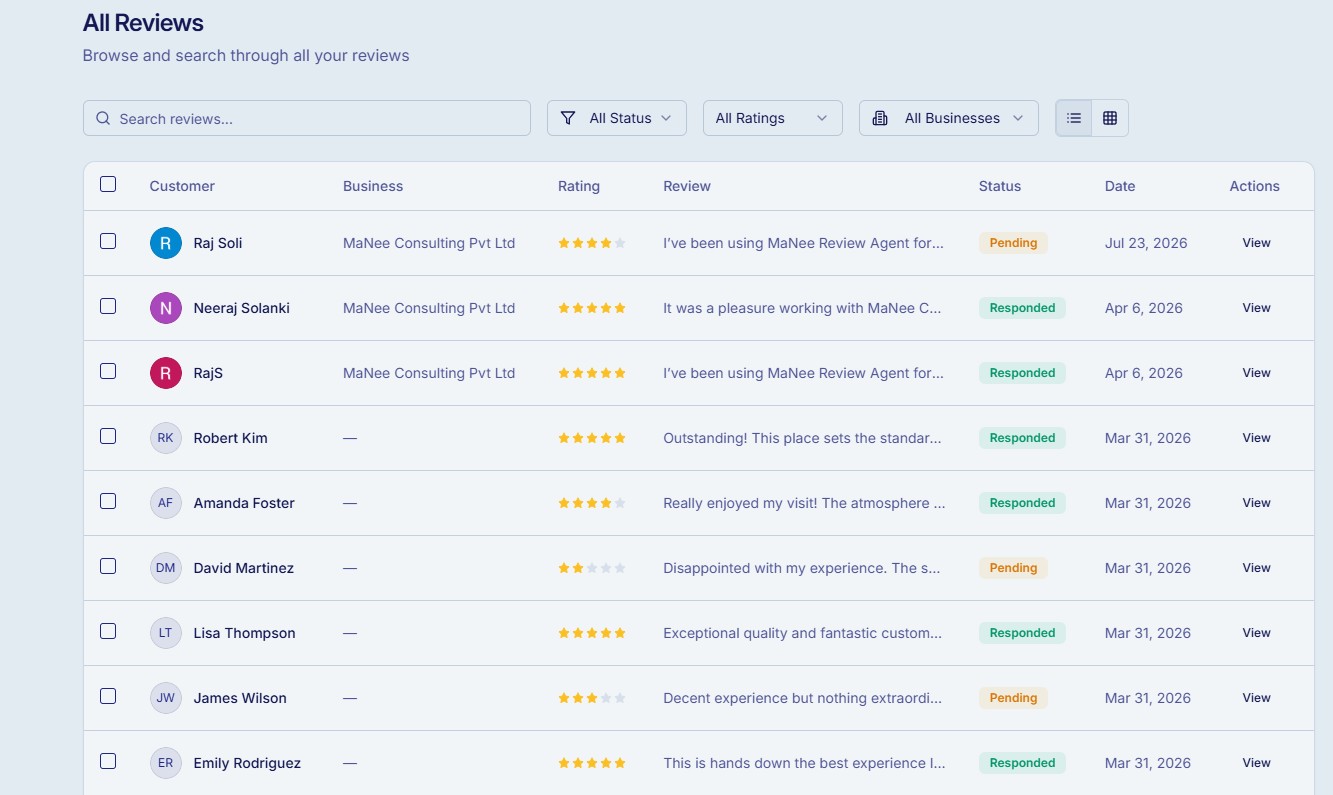Click the Responded badge for Neeraj Solanki
Image resolution: width=1333 pixels, height=795 pixels.
point(1022,308)
